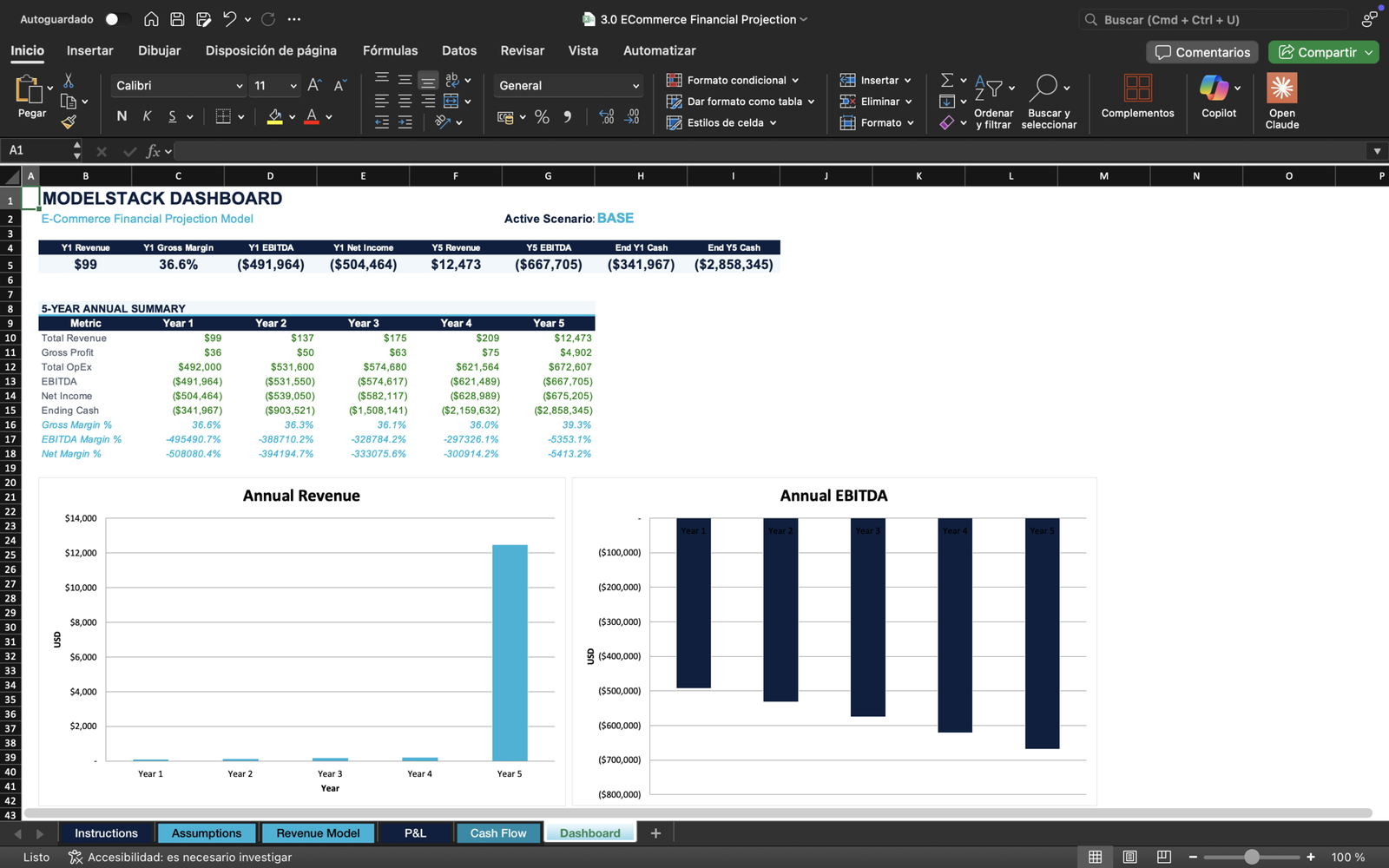Image resolution: width=1389 pixels, height=868 pixels.
Task: Click the Copilot icon in ribbon
Action: pyautogui.click(x=1214, y=88)
